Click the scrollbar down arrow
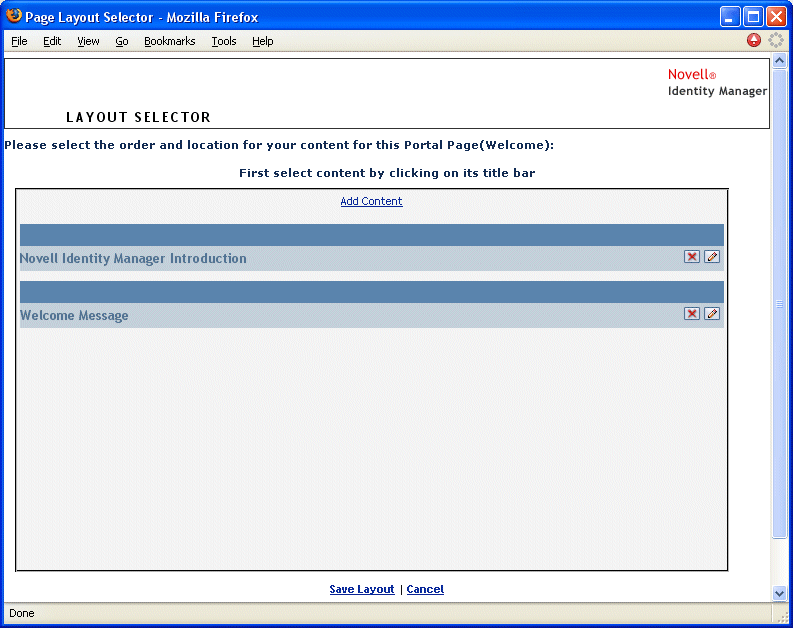This screenshot has width=793, height=628. (x=779, y=593)
